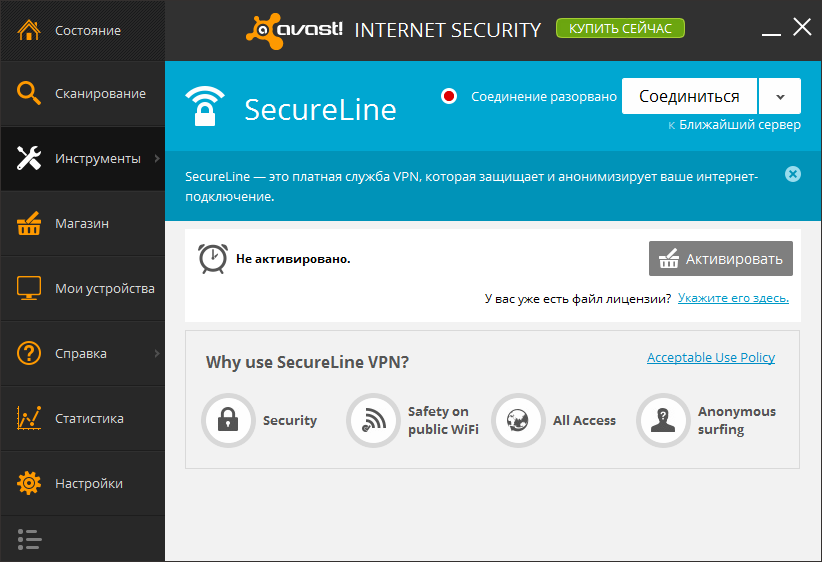This screenshot has height=562, width=822.
Task: Expand dropdown arrow next to Соединиться
Action: point(780,97)
